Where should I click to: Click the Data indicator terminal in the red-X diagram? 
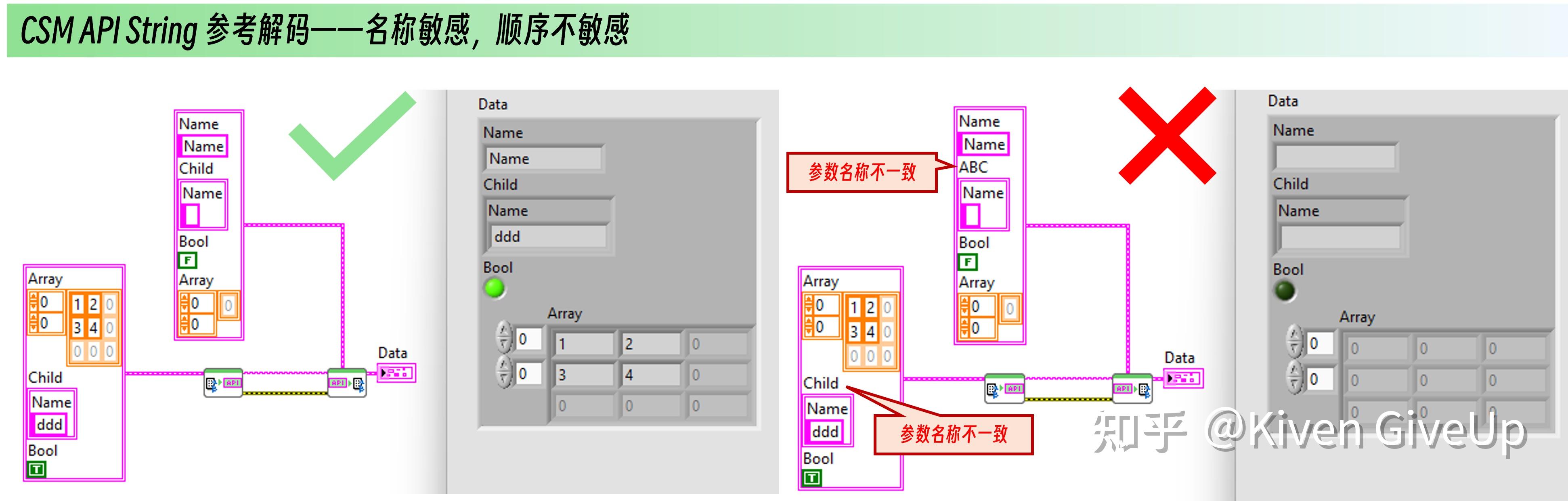click(x=1183, y=378)
